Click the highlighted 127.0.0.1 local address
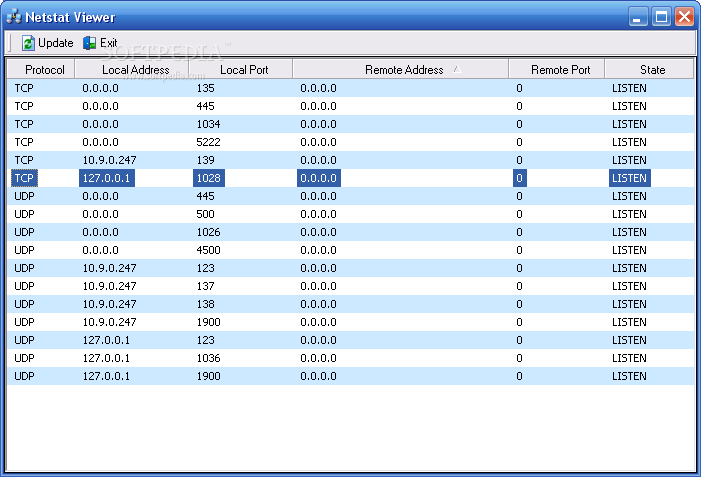 [x=107, y=178]
